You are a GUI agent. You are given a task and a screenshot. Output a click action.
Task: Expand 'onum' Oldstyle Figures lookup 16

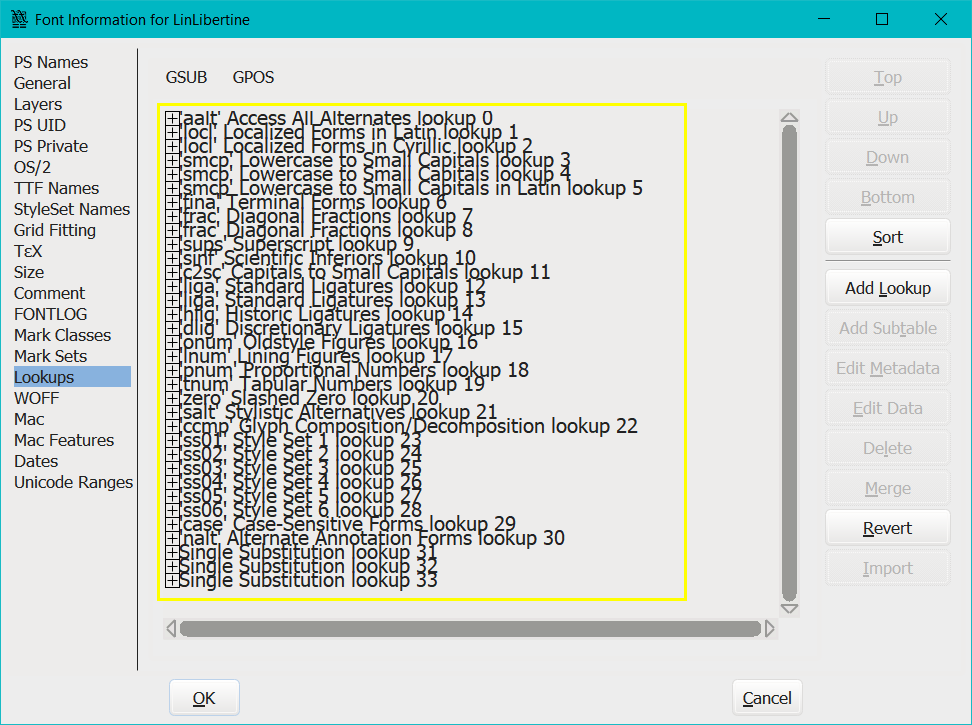[x=172, y=342]
